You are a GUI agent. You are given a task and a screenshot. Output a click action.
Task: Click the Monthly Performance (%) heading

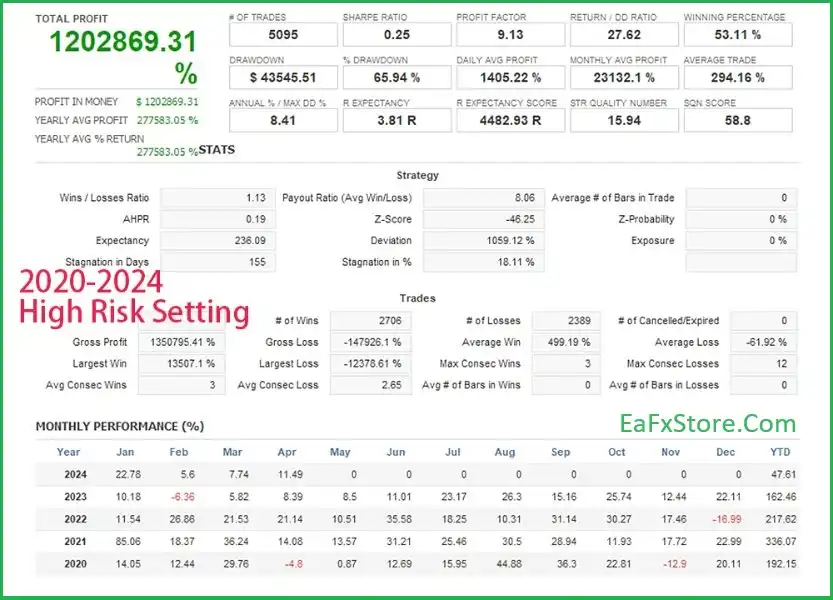120,426
